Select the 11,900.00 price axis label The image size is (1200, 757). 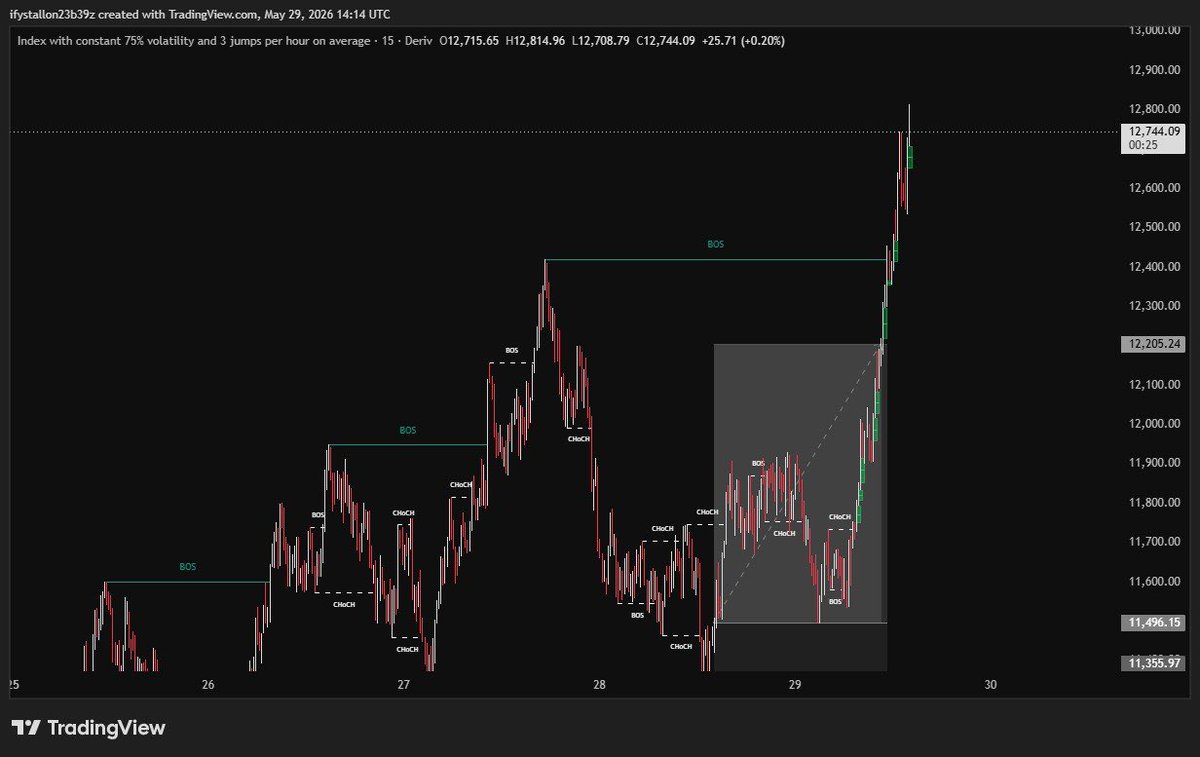point(1156,463)
